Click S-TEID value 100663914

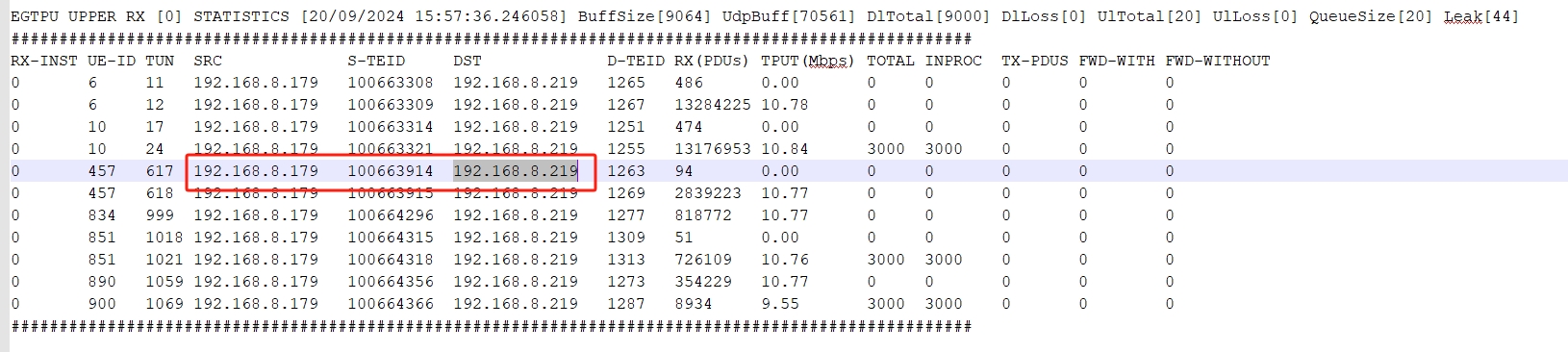coord(391,171)
